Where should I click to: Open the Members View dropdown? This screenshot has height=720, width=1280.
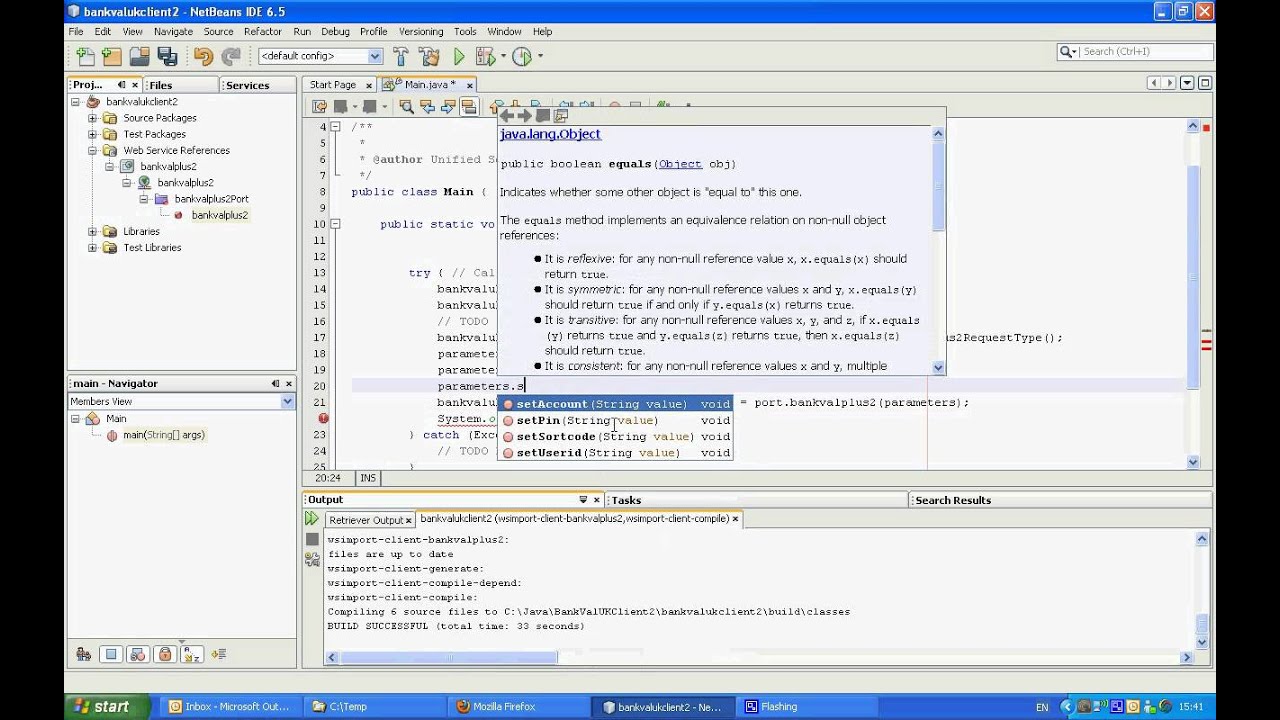click(x=287, y=401)
